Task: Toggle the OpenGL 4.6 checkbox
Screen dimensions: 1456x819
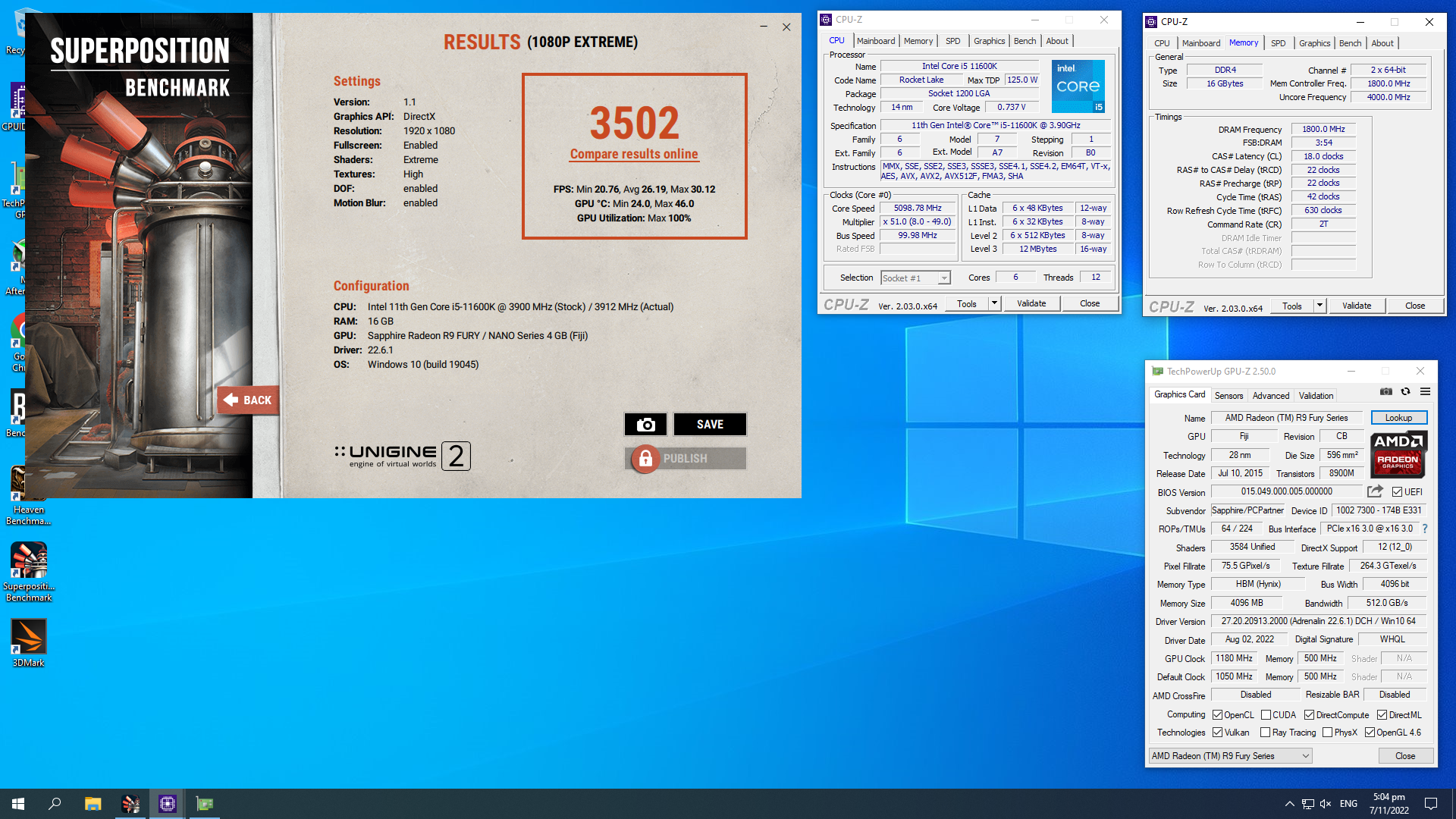Action: (x=1370, y=733)
